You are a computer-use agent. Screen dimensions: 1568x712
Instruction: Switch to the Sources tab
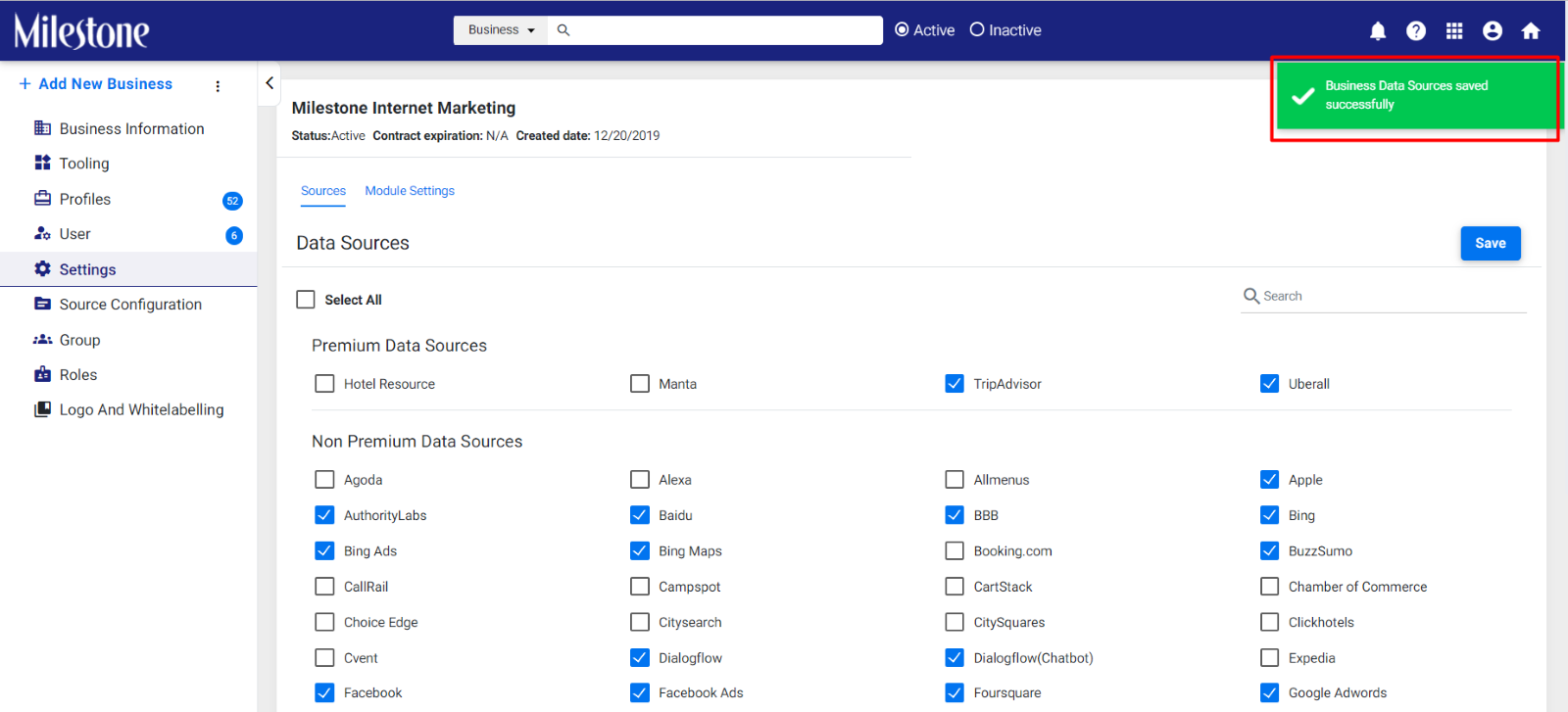tap(323, 191)
